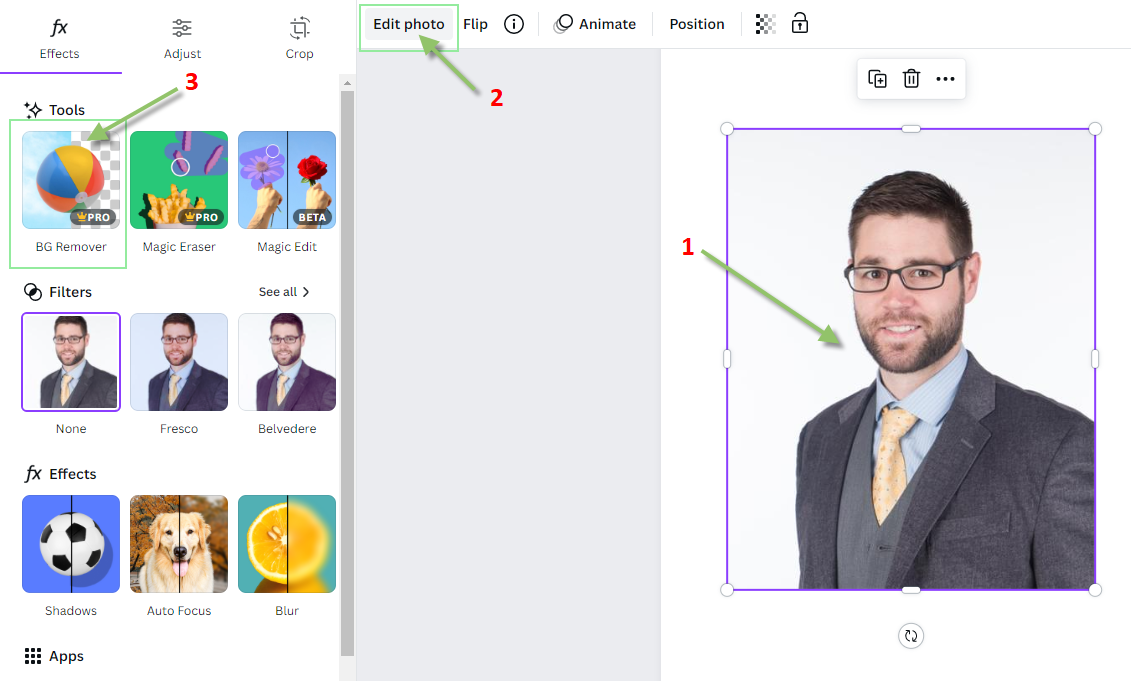Select the BG Remover tool

pyautogui.click(x=68, y=180)
